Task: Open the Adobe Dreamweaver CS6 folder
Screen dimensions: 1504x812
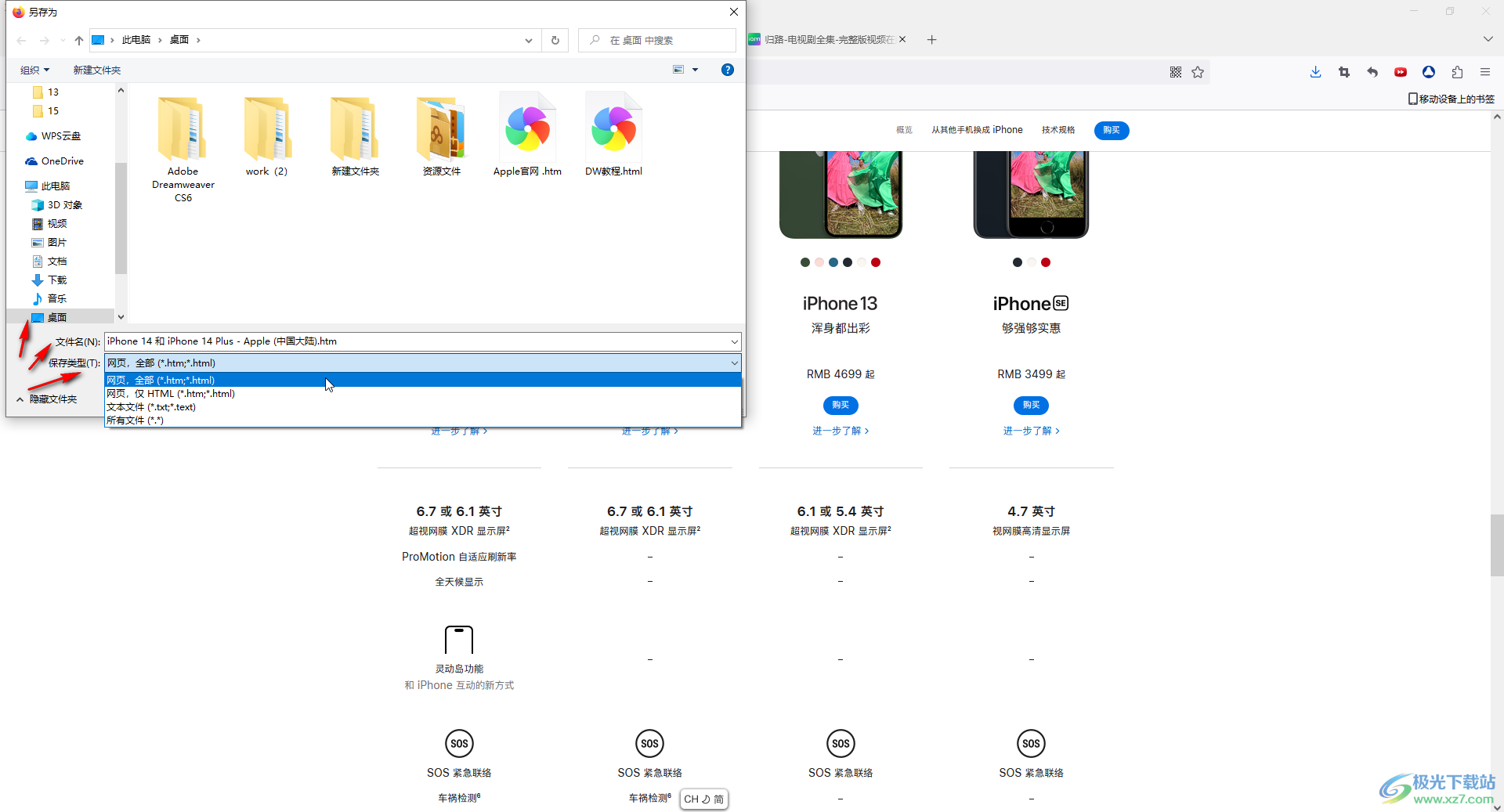Action: pos(183,149)
